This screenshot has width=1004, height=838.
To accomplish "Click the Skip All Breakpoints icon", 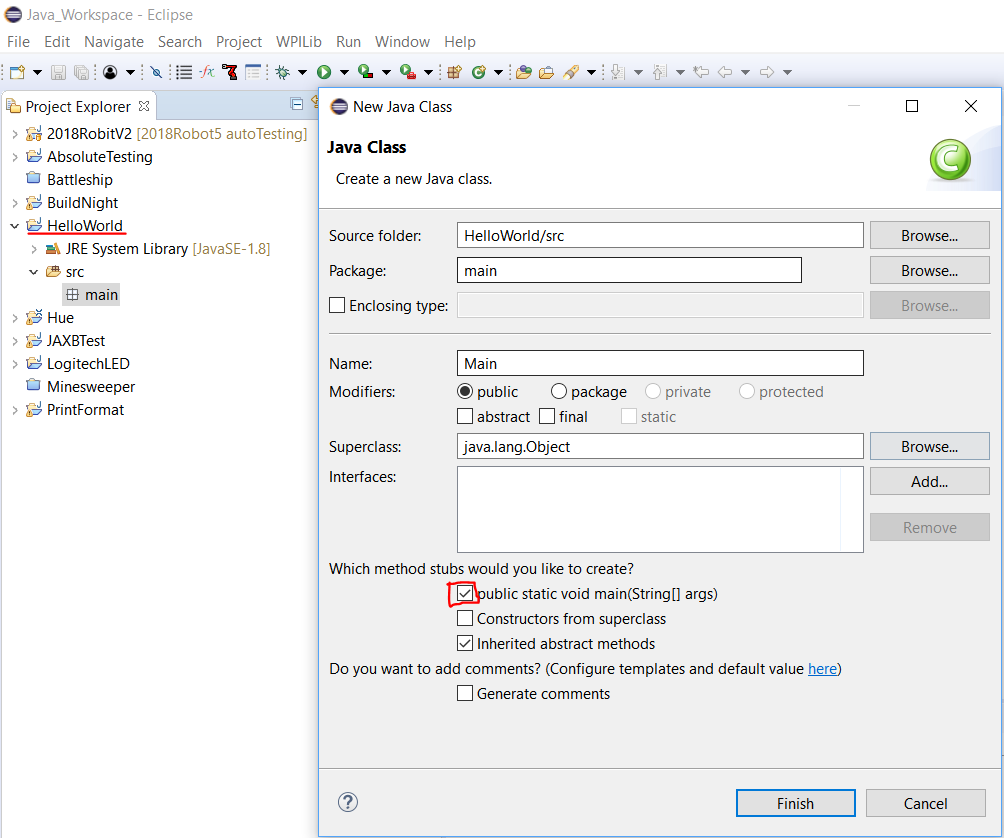I will tap(156, 72).
